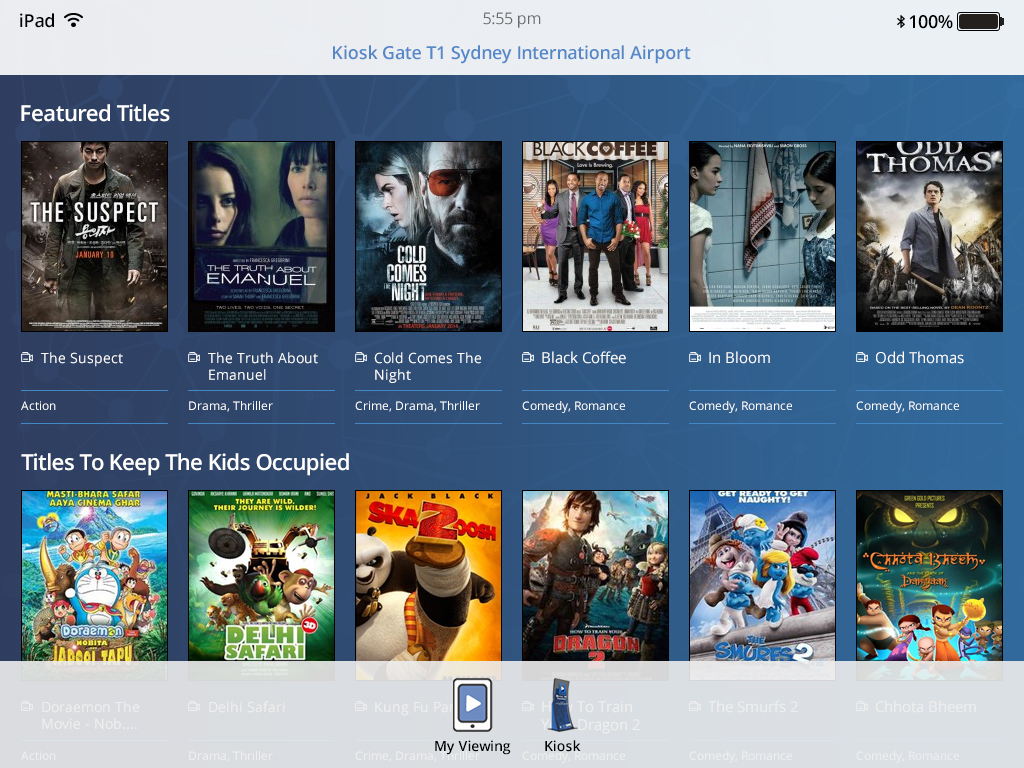The height and width of the screenshot is (768, 1024).
Task: Open the Doraemon movie poster
Action: click(x=94, y=585)
